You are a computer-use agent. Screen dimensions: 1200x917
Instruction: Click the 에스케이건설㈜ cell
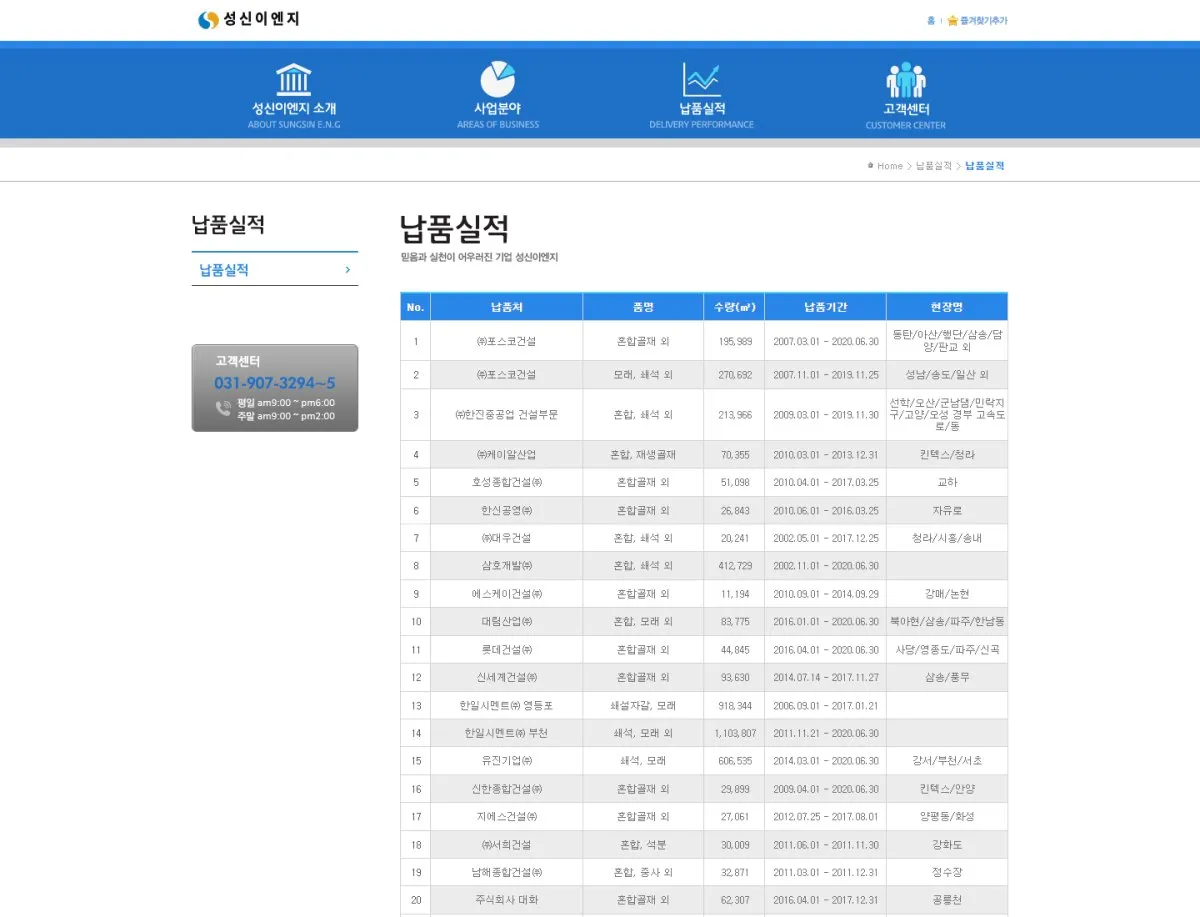coord(507,594)
